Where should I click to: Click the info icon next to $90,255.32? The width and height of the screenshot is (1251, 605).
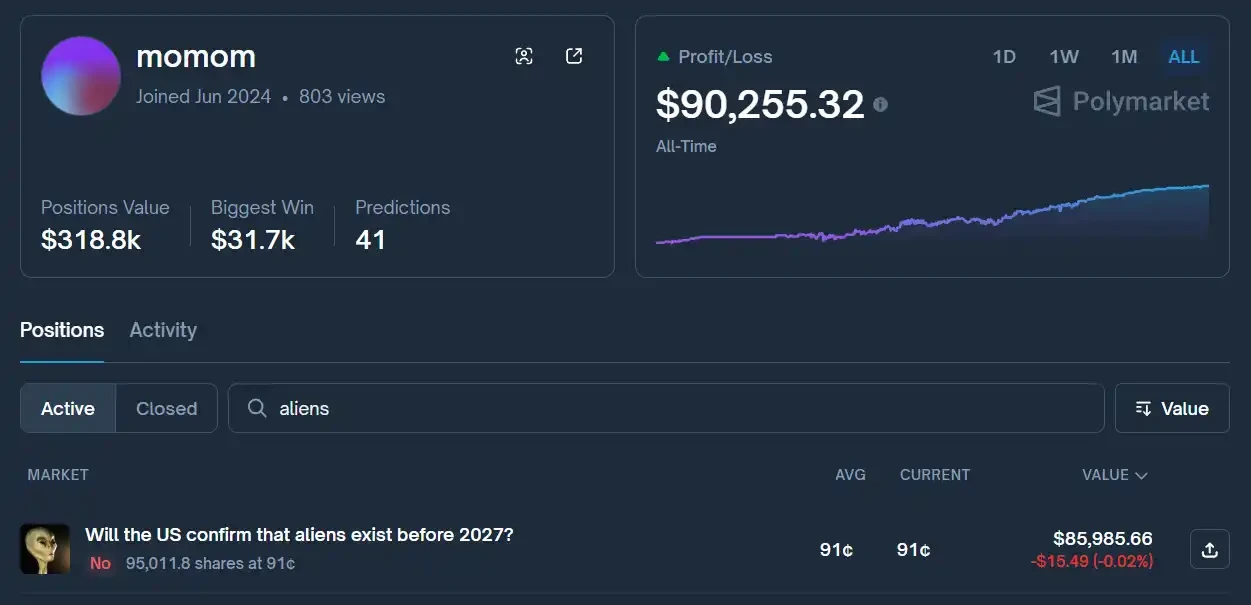click(x=880, y=104)
